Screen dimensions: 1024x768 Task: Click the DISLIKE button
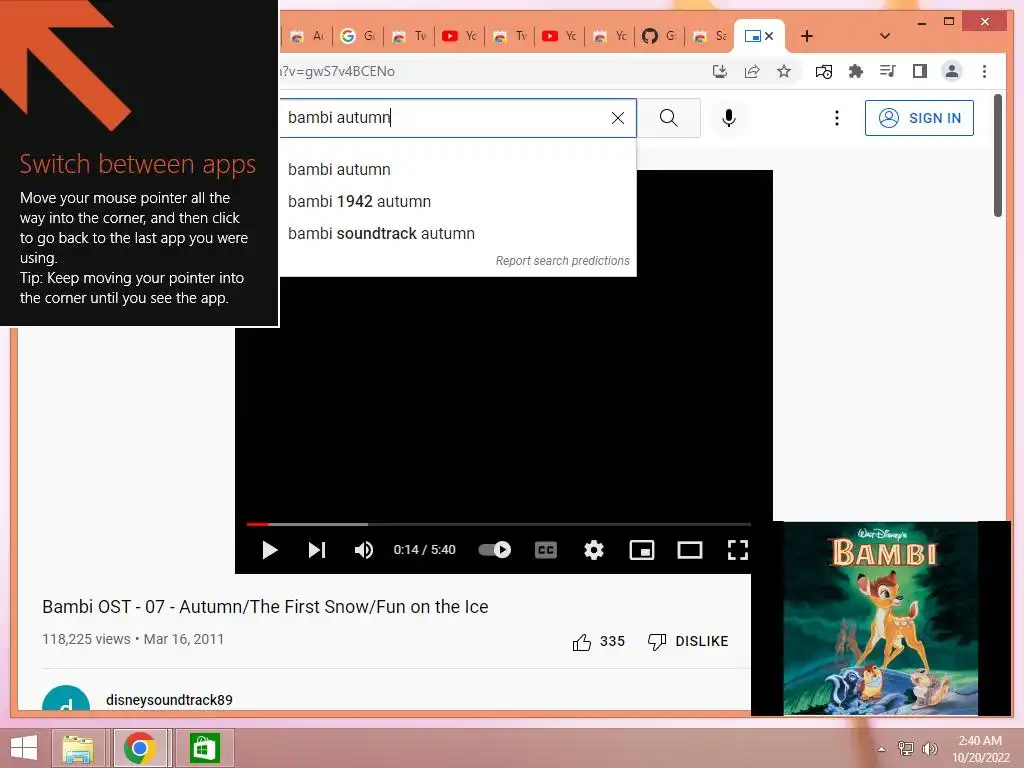688,642
